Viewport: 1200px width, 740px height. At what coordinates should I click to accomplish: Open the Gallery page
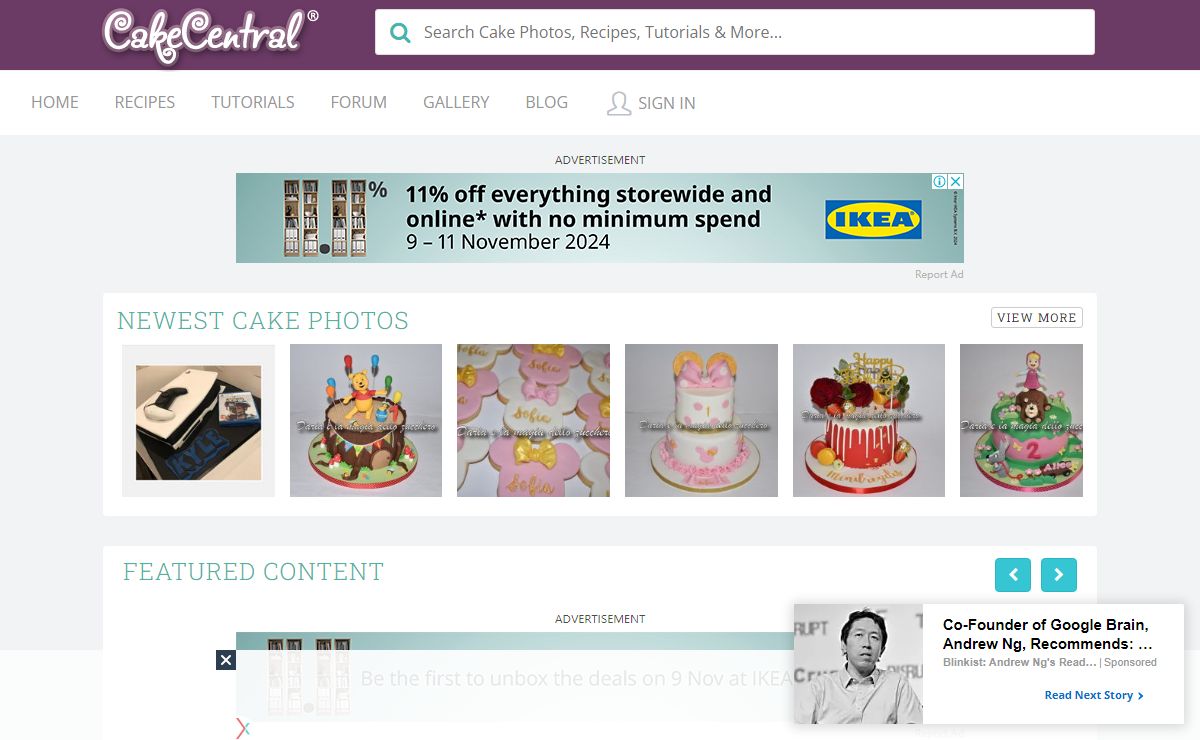456,102
